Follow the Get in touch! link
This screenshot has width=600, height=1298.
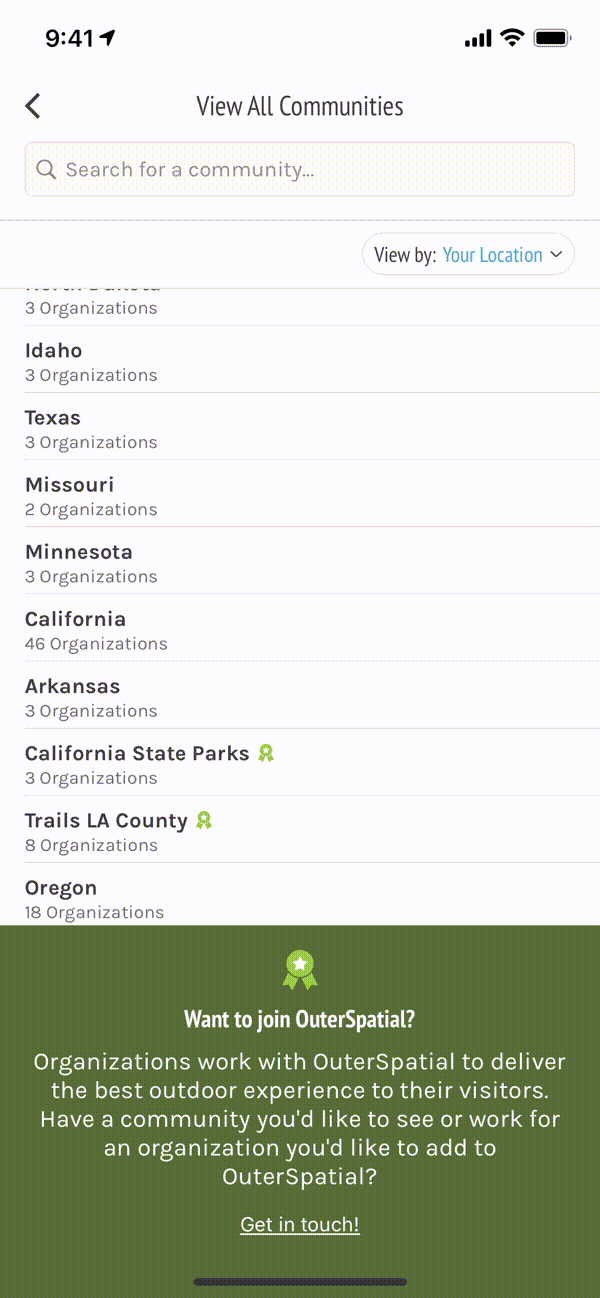pyautogui.click(x=300, y=1224)
